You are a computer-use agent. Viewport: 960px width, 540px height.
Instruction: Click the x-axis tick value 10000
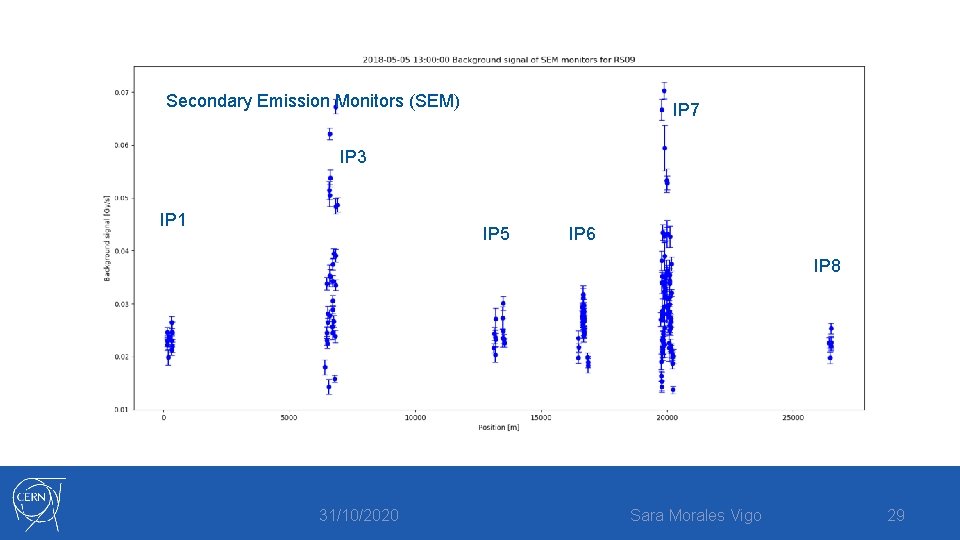point(415,418)
